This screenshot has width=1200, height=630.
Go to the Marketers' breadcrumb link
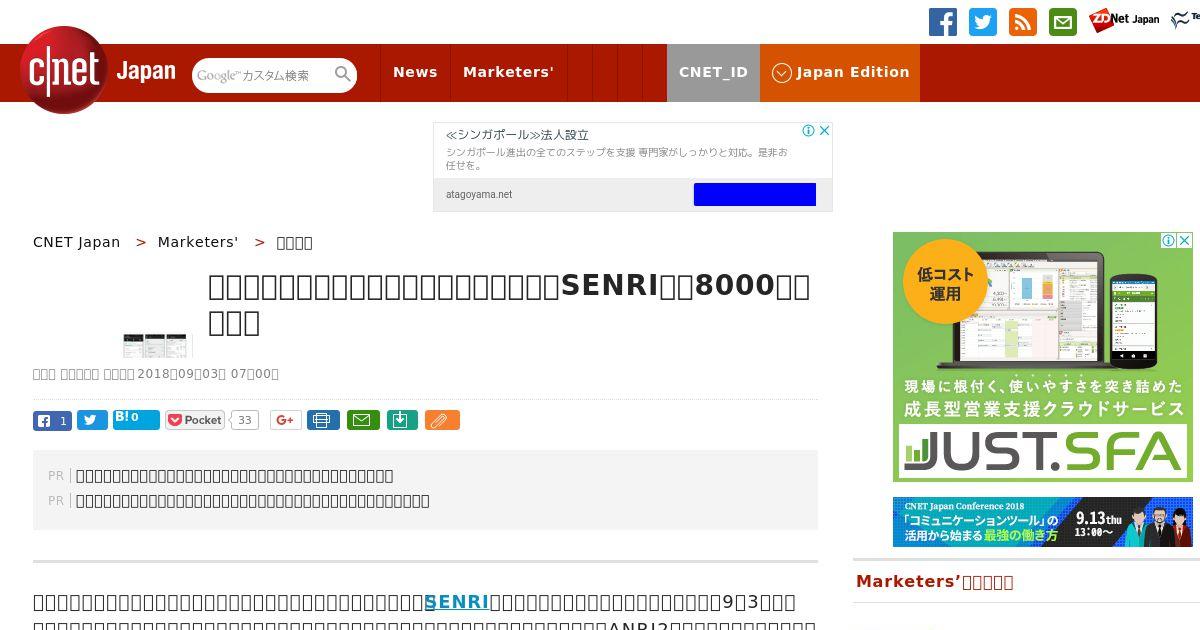(x=198, y=242)
